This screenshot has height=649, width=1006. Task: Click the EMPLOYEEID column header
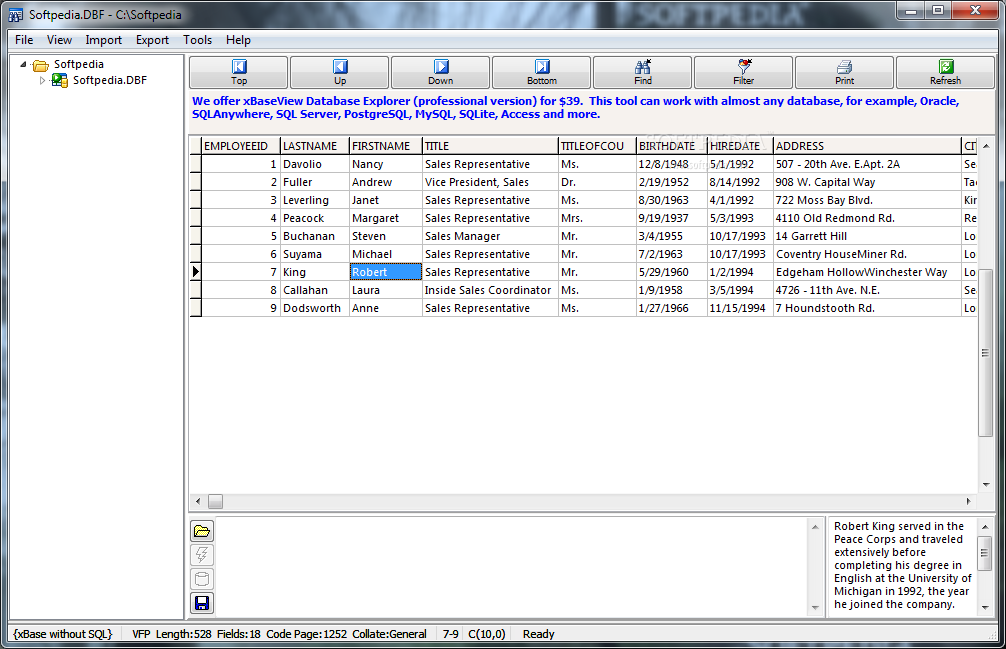[241, 146]
